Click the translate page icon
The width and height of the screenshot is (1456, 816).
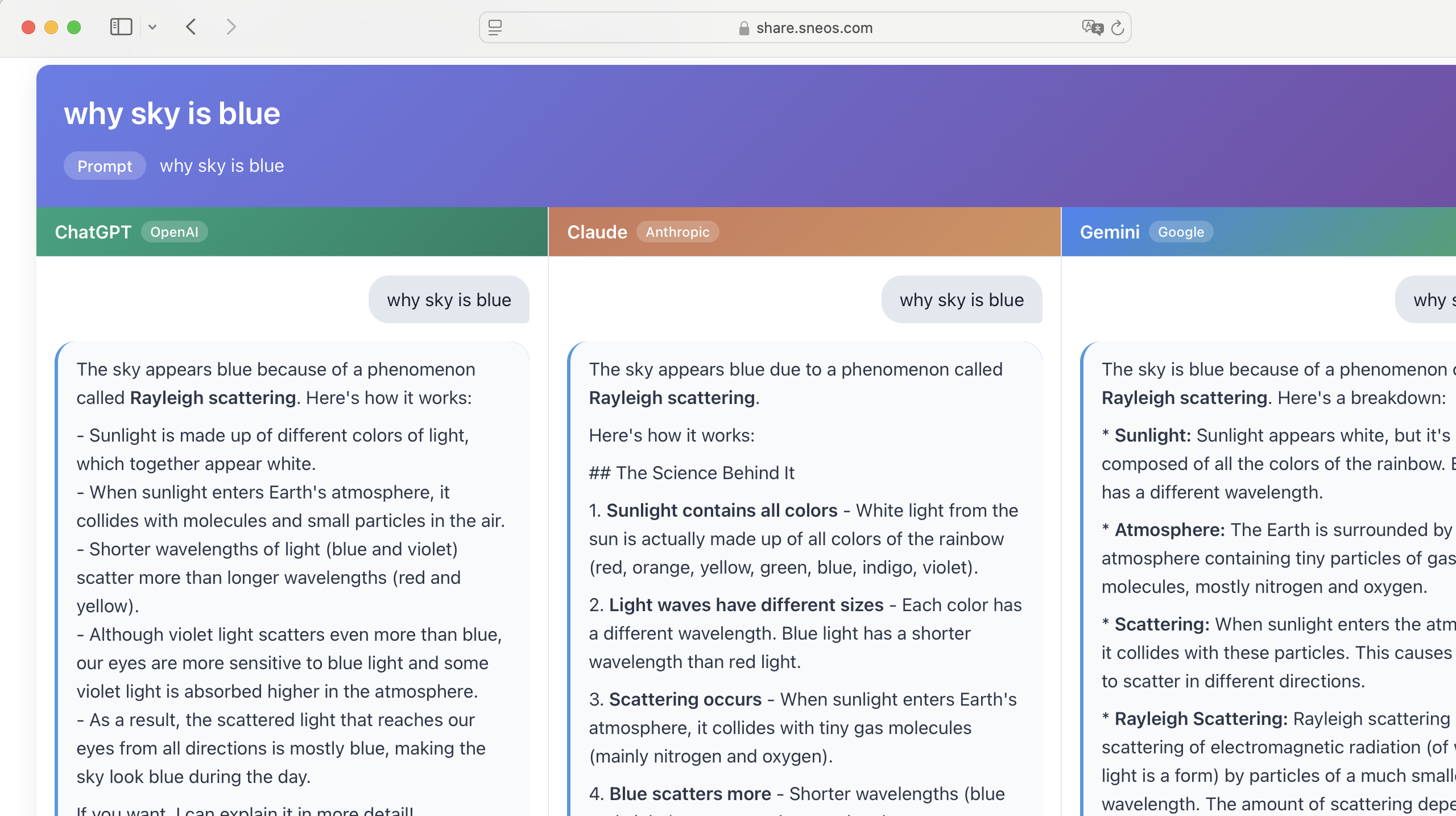(1092, 27)
